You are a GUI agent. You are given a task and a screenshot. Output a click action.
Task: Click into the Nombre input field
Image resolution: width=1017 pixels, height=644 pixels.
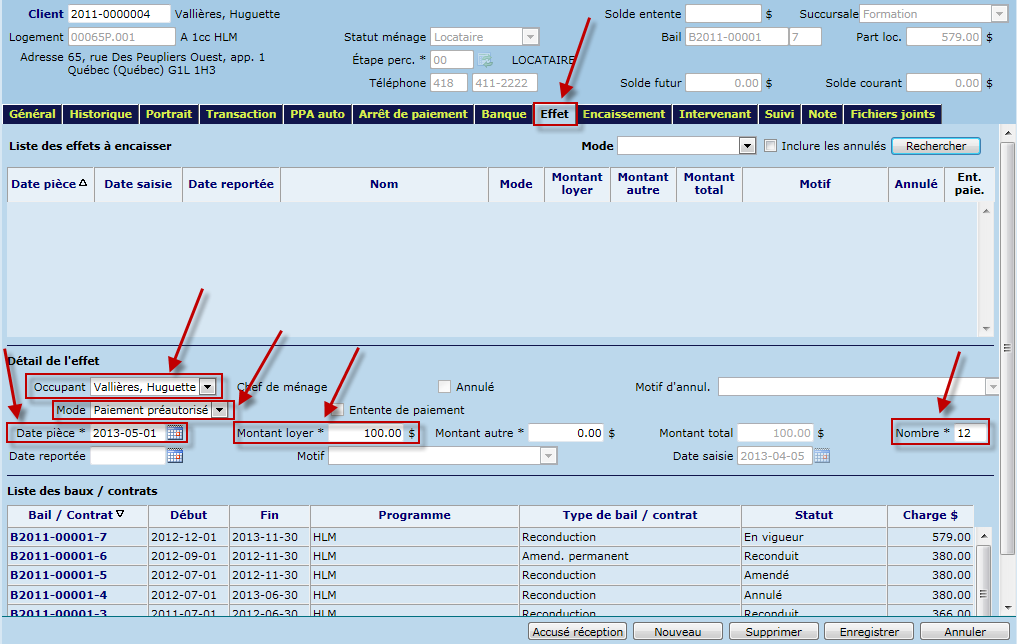968,433
